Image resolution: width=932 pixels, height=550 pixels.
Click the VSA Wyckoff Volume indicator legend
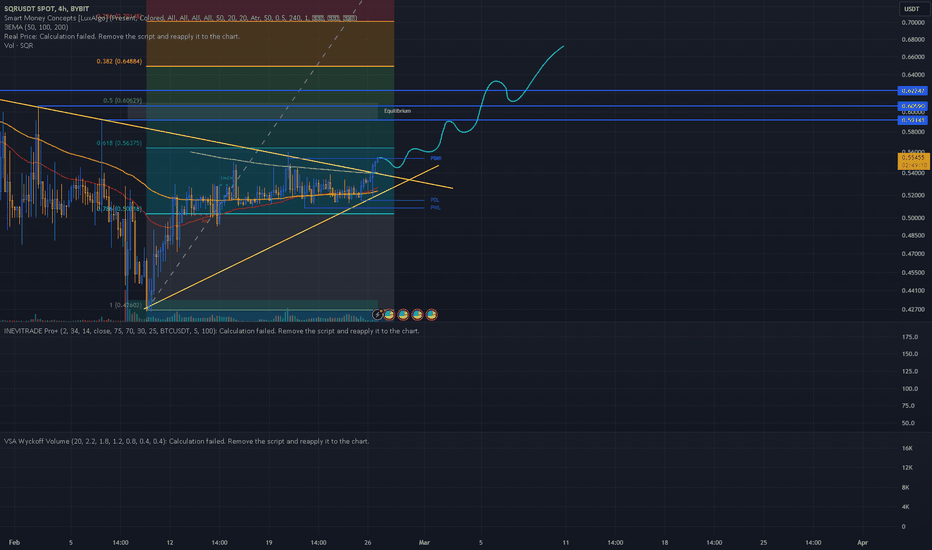[187, 442]
